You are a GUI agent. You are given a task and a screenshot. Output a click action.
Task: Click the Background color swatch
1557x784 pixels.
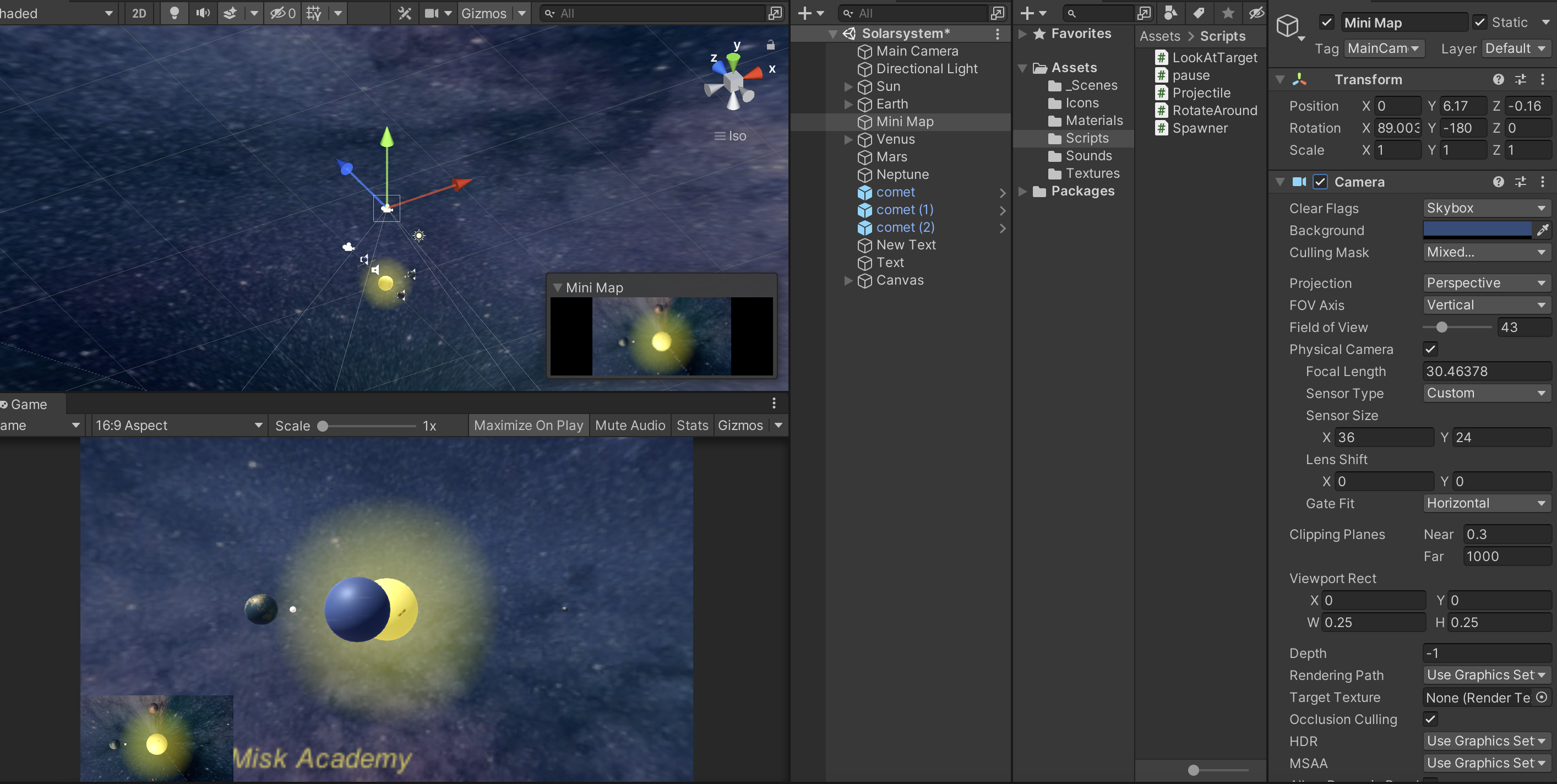coord(1477,230)
